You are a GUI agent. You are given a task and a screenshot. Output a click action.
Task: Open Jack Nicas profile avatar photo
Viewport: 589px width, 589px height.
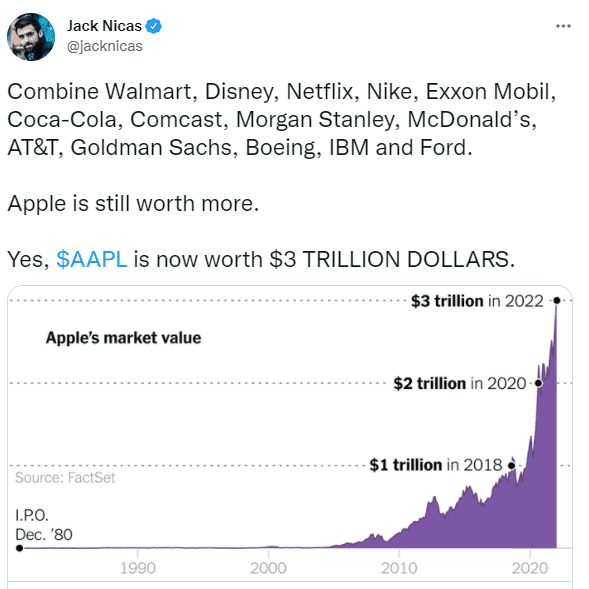tap(31, 37)
